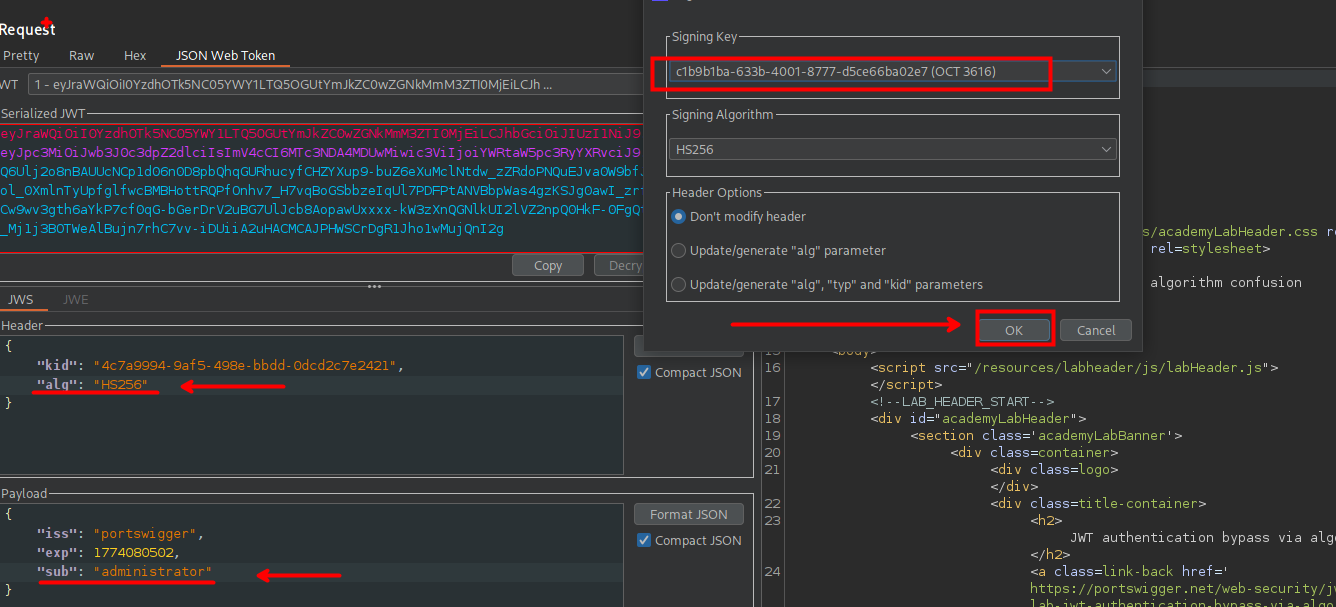Uncheck Compact JSON for the Header
The width and height of the screenshot is (1336, 607).
click(x=644, y=373)
